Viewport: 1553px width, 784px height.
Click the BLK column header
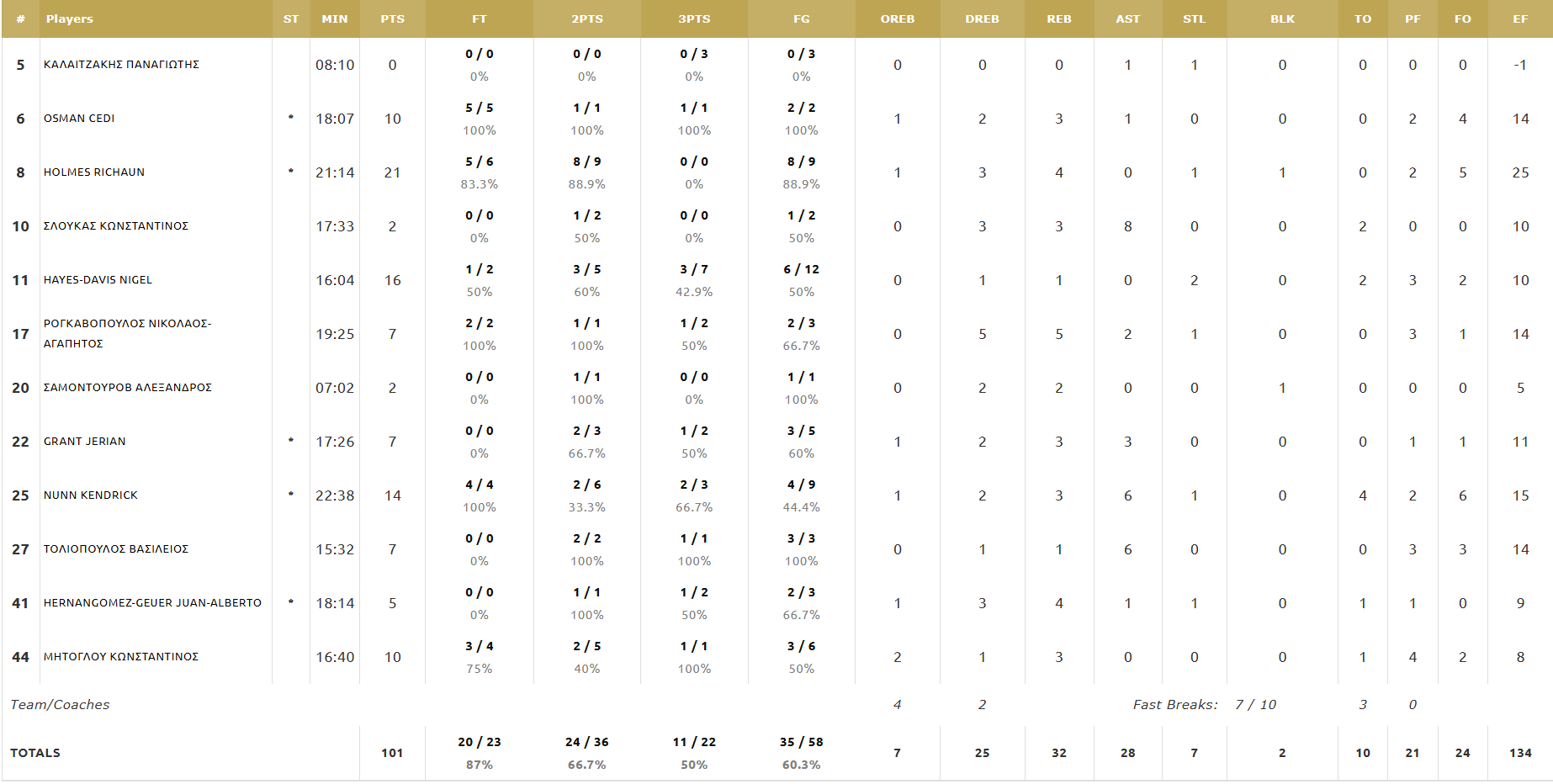(1282, 19)
